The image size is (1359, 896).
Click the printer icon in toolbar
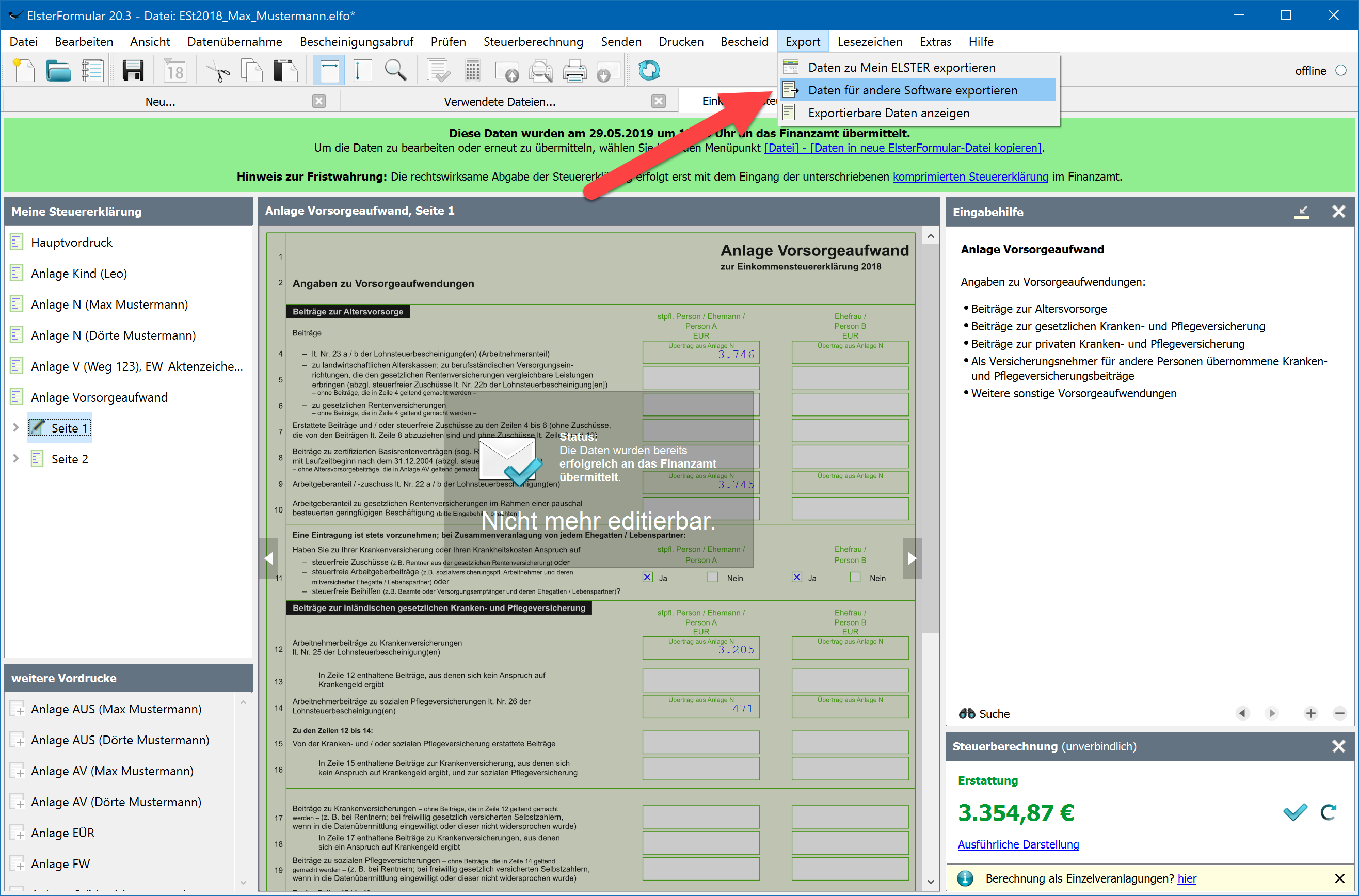coord(574,71)
